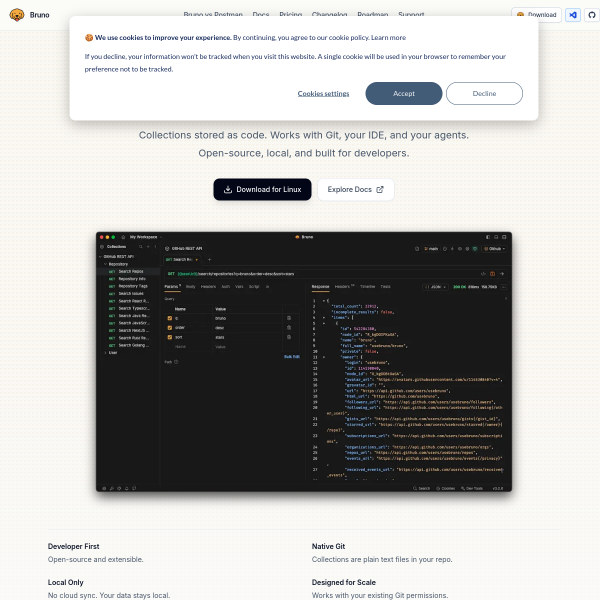The width and height of the screenshot is (600, 600).
Task: Open Dev Tools from the app status bar
Action: click(472, 489)
